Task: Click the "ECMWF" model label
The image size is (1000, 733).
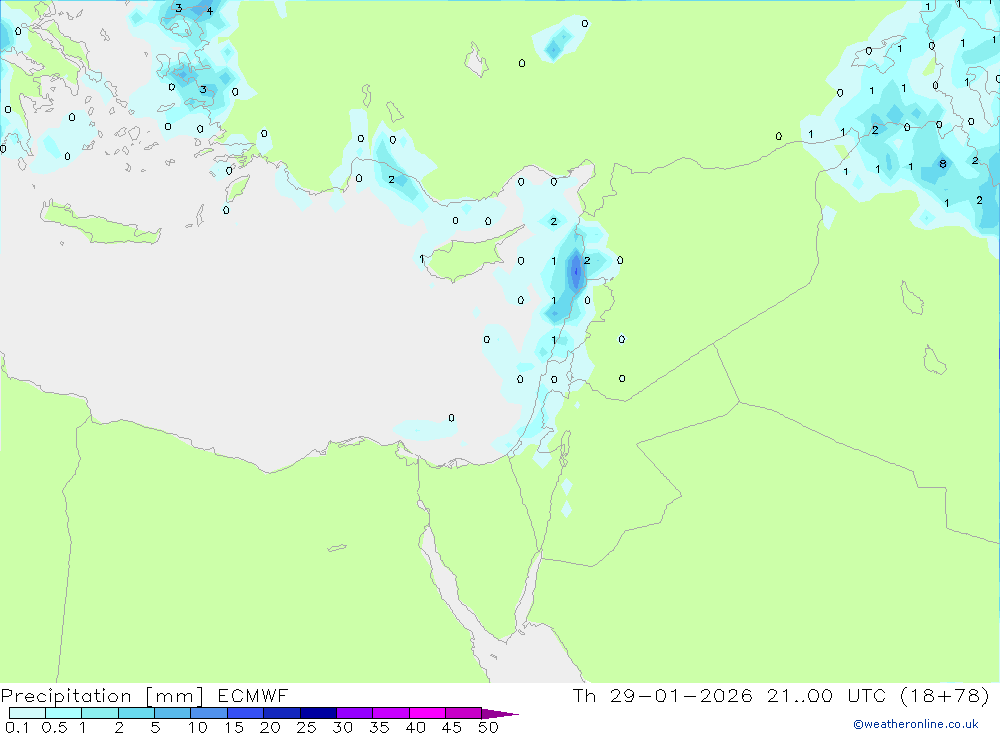Action: 253,696
